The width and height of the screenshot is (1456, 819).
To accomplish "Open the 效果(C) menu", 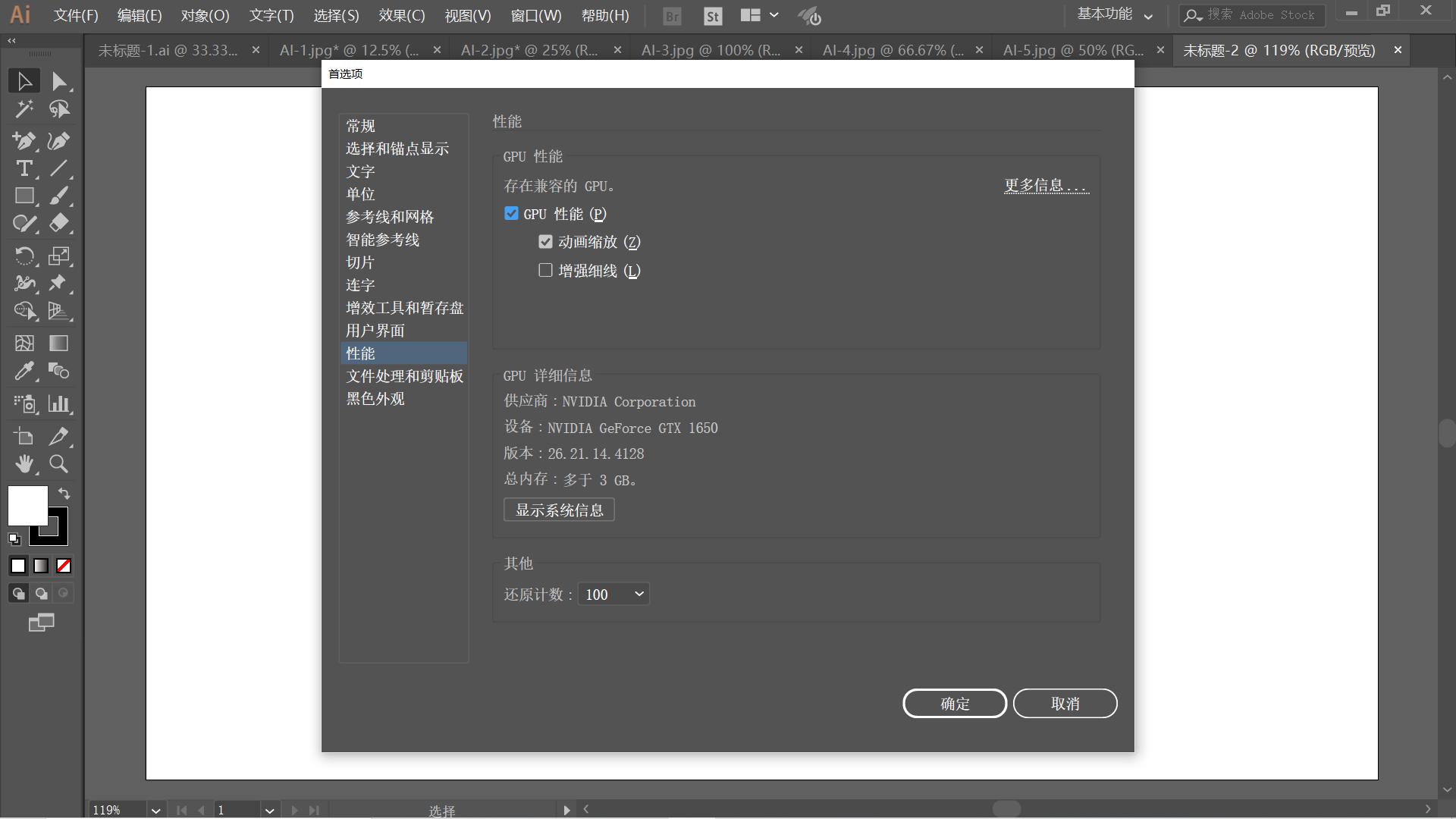I will pos(401,16).
